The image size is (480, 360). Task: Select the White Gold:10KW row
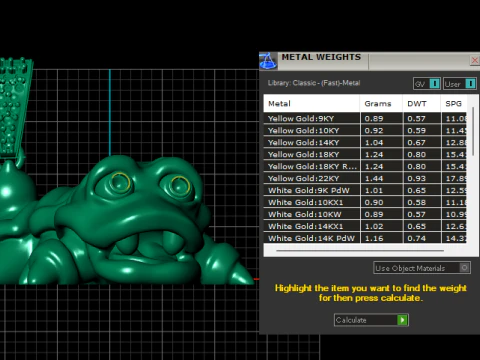pos(365,215)
